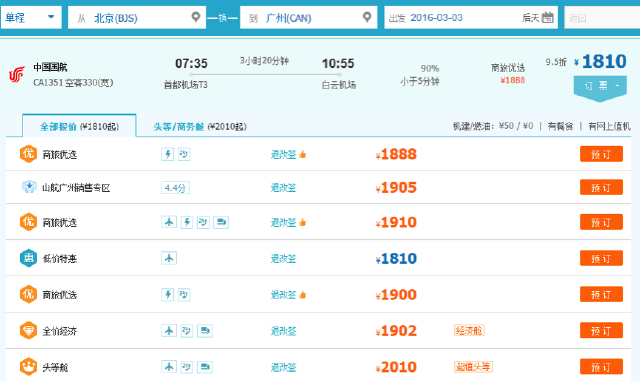The height and width of the screenshot is (381, 640).
Task: Open 退改签 policy in the ¥1910 row
Action: (x=283, y=223)
